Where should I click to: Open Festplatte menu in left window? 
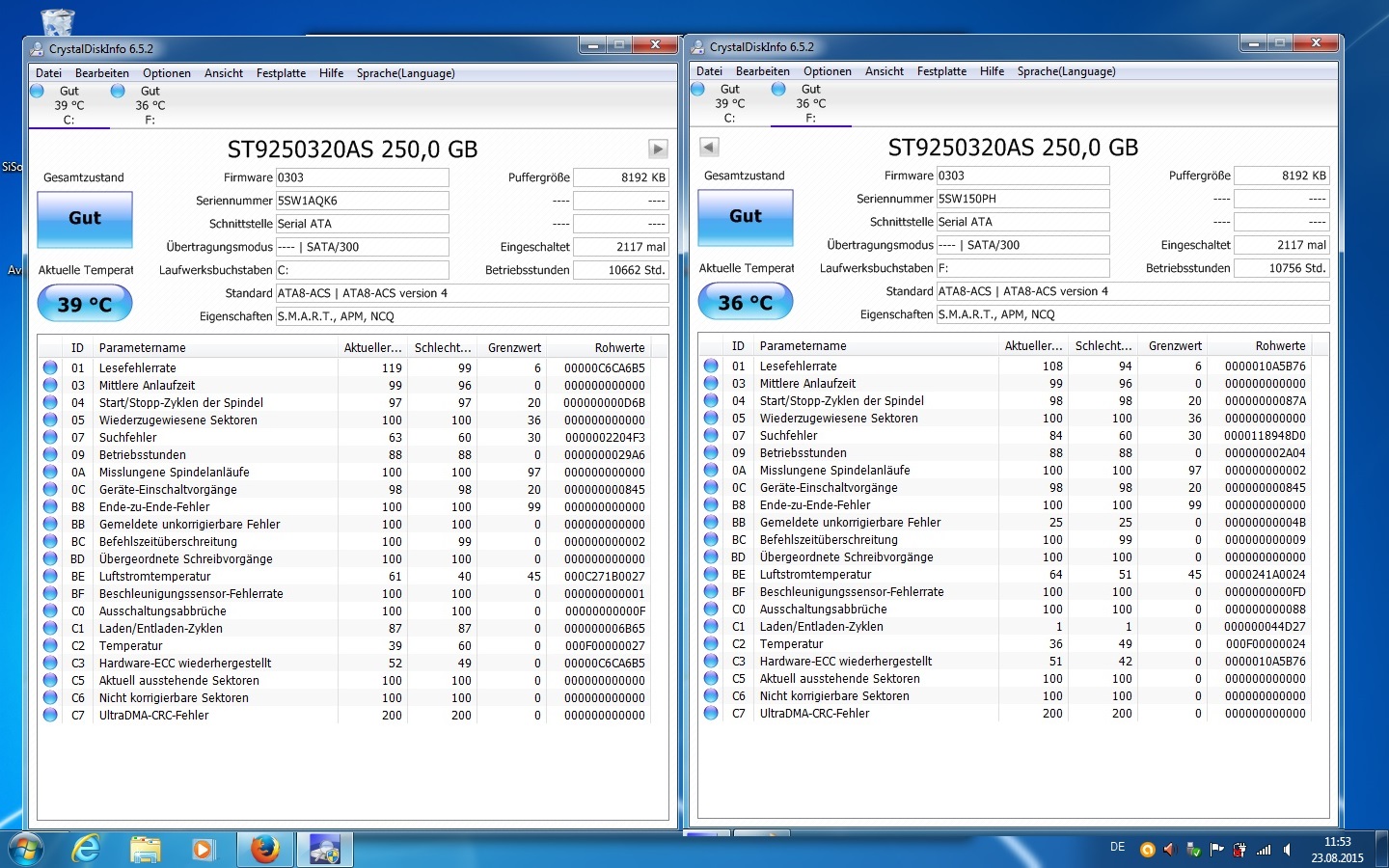(x=281, y=73)
